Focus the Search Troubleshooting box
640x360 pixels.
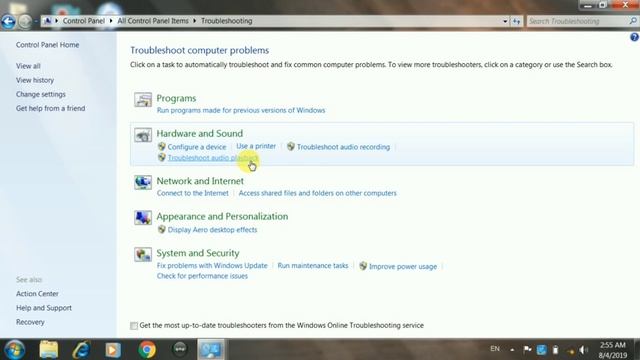pyautogui.click(x=577, y=21)
